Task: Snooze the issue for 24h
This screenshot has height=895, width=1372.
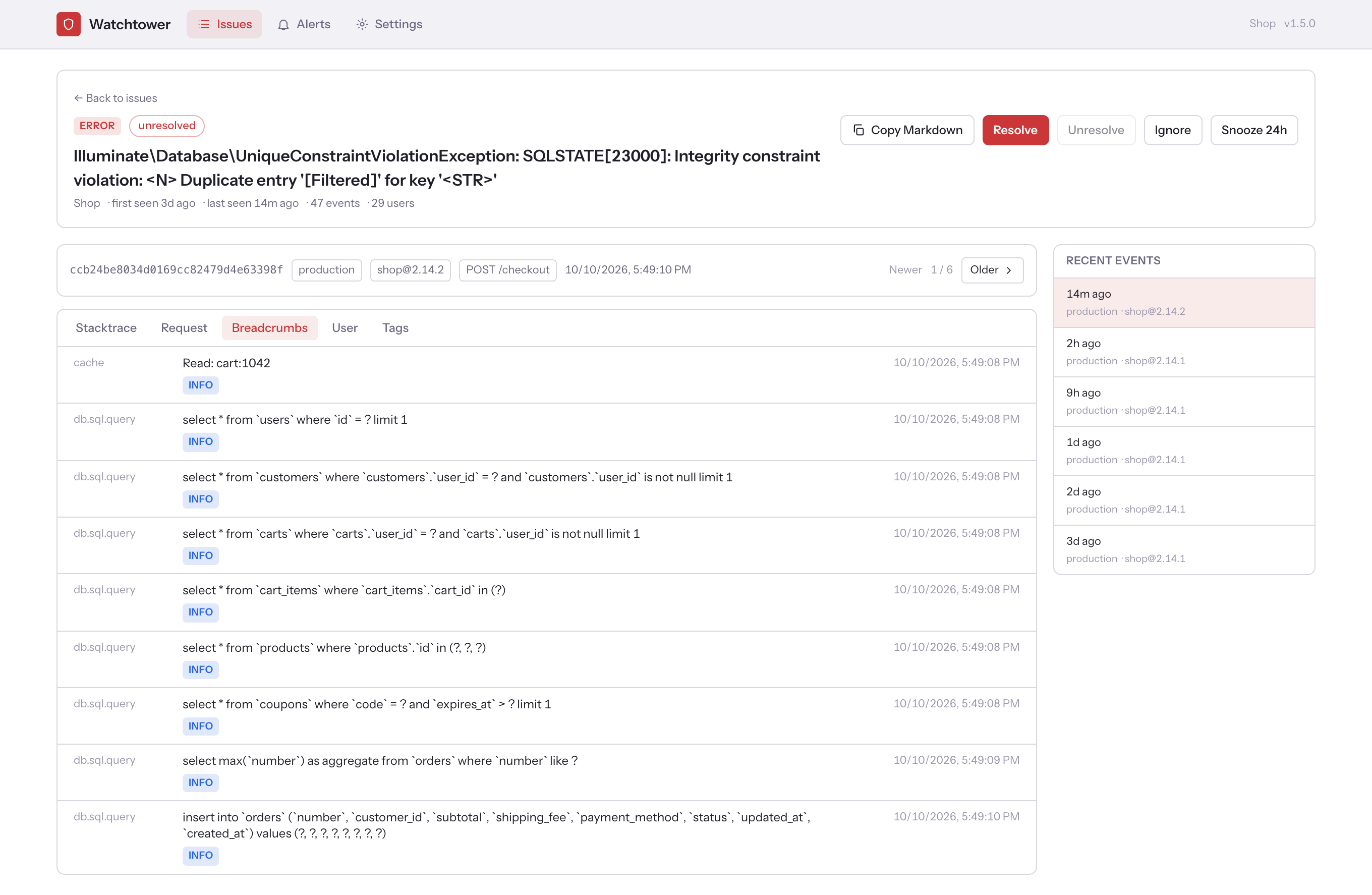Action: point(1254,130)
